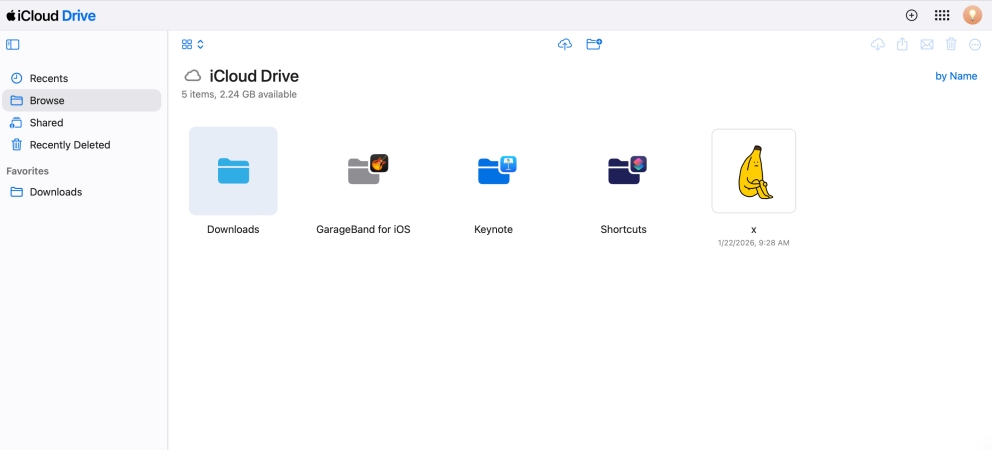
Task: Select the GarageBand for iOS folder
Action: [367, 170]
